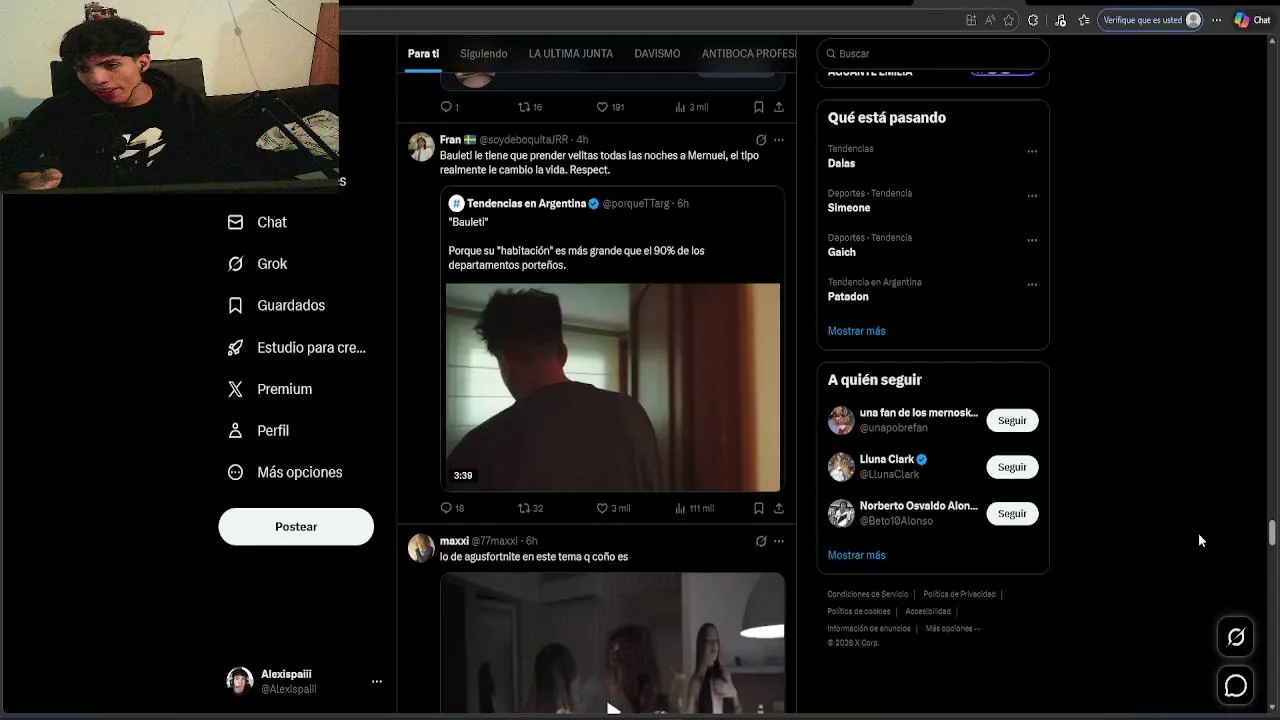Follow Norberto Osvaldo Alonso
Image resolution: width=1280 pixels, height=720 pixels.
click(1012, 513)
